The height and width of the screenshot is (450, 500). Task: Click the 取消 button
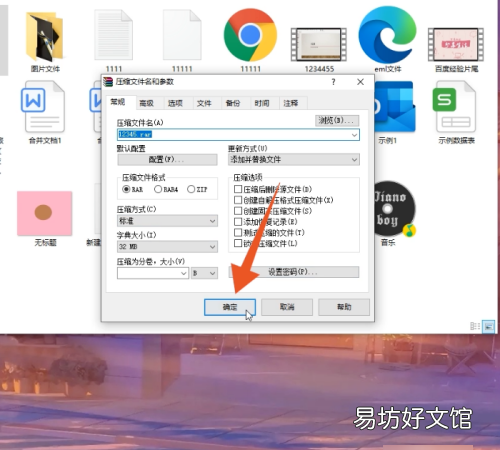pos(287,307)
